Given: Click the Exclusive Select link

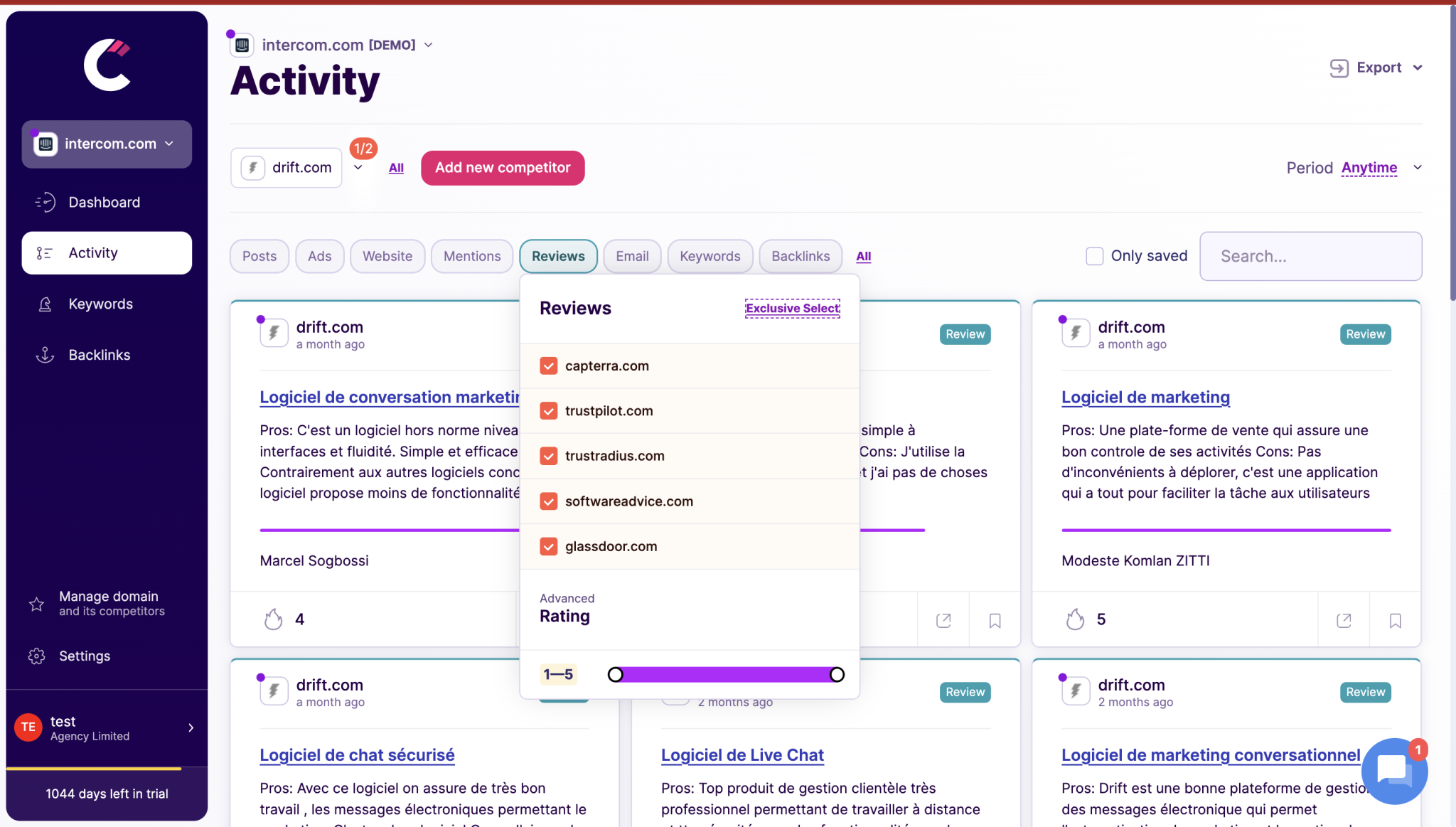Looking at the screenshot, I should pos(792,308).
